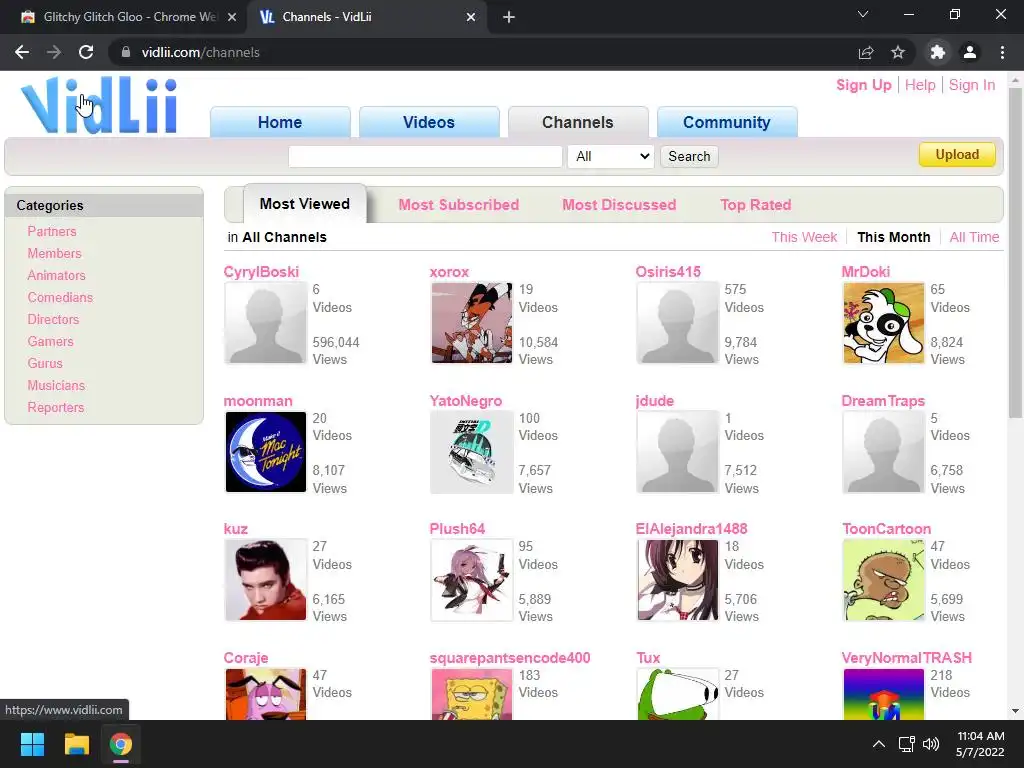This screenshot has height=768, width=1024.
Task: Close the Channels - VidLii tab
Action: [x=471, y=17]
